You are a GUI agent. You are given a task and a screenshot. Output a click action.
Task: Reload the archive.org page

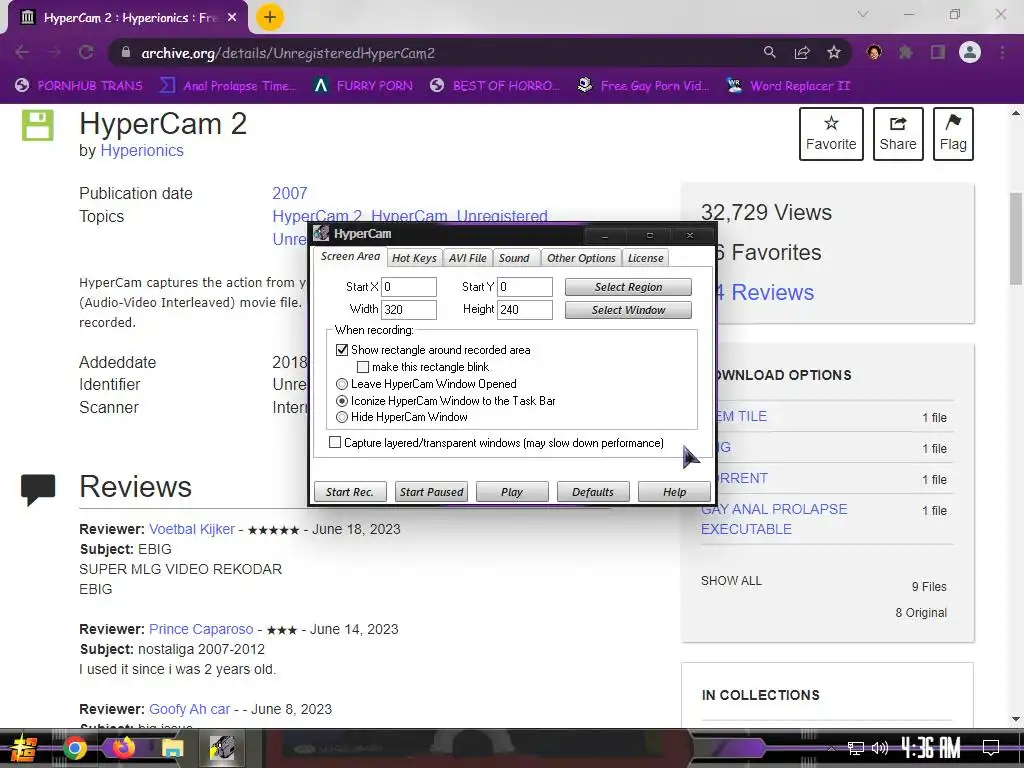[86, 53]
